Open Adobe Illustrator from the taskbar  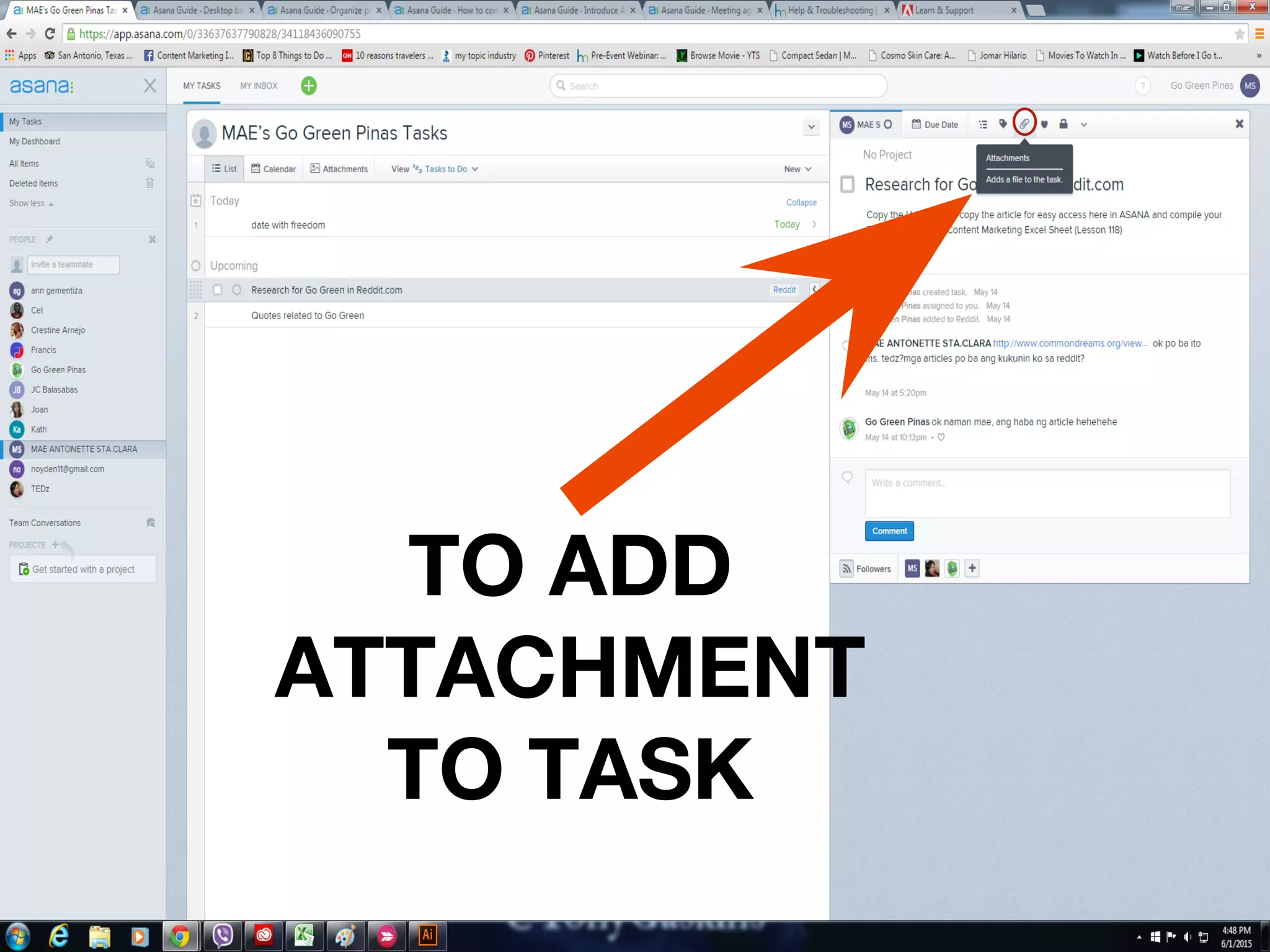click(427, 935)
